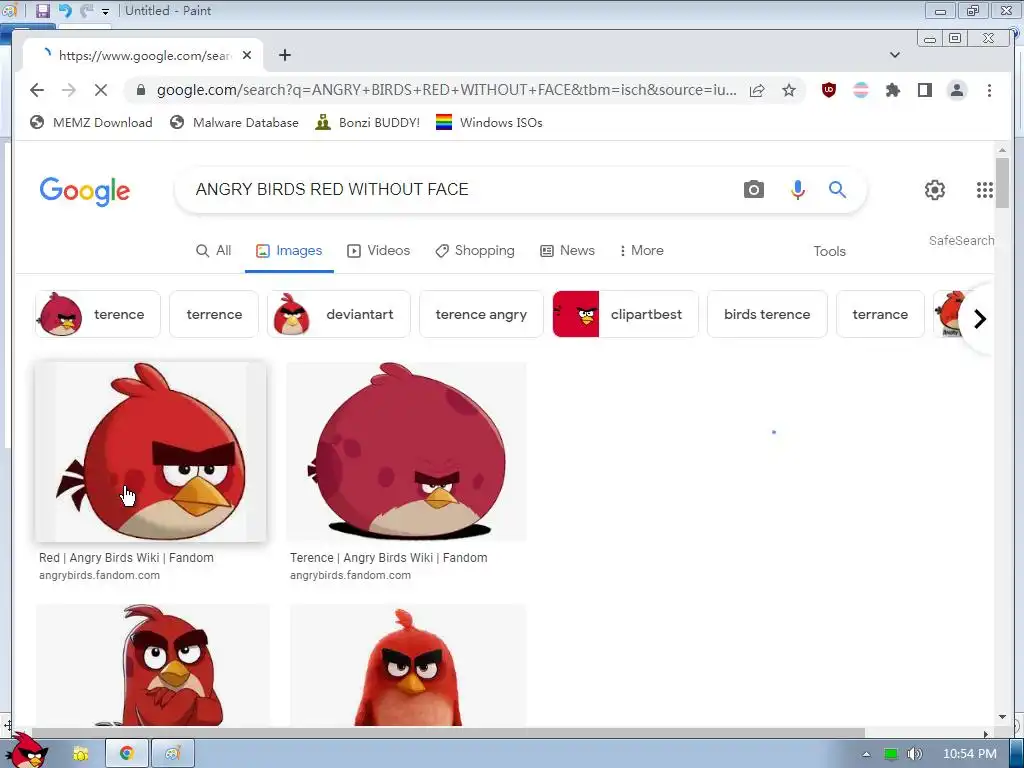Click the Save icon in Paint's title bar

pyautogui.click(x=42, y=10)
